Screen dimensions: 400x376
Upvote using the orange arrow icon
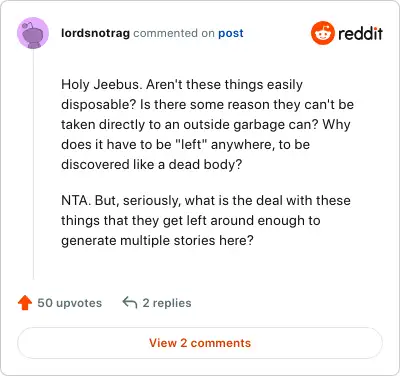click(25, 303)
